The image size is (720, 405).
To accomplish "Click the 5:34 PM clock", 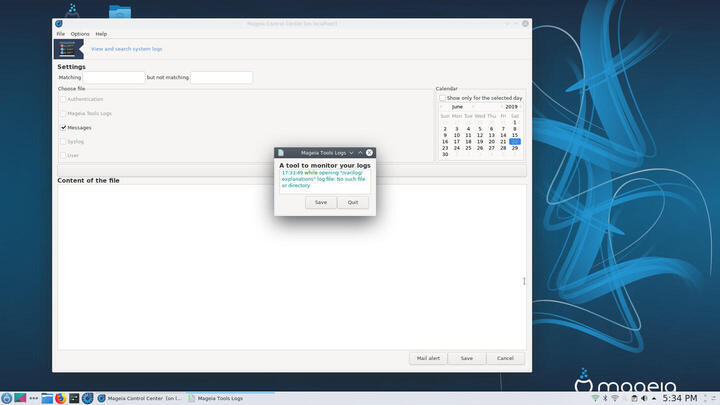I will point(680,398).
